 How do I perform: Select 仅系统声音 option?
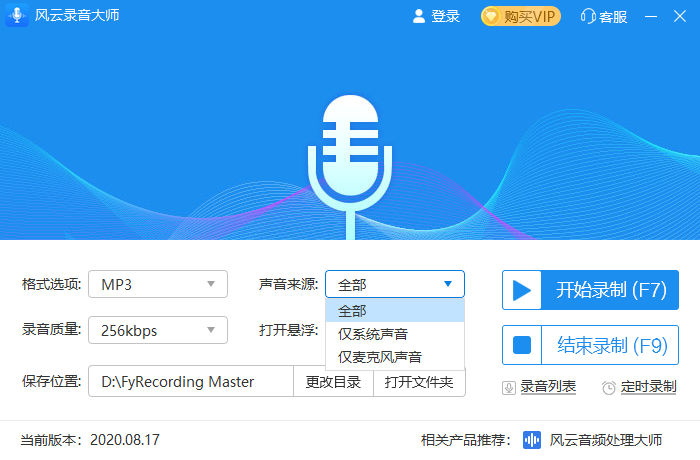pyautogui.click(x=395, y=334)
